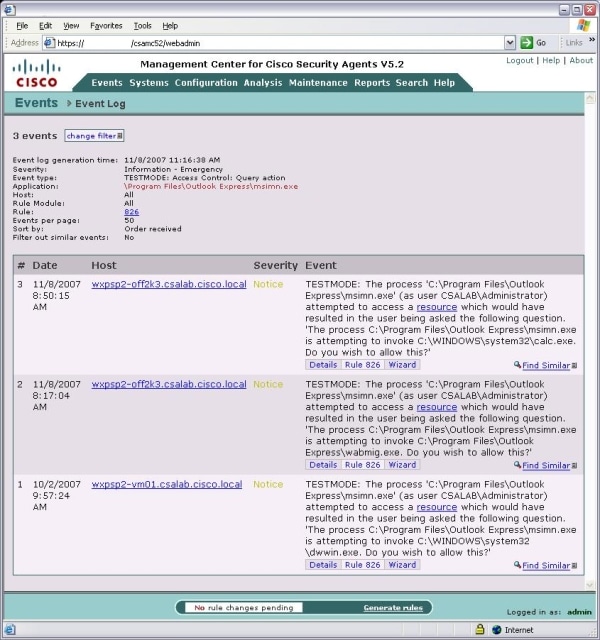600x640 pixels.
Task: Open the address bar dropdown arrow
Action: tap(510, 42)
